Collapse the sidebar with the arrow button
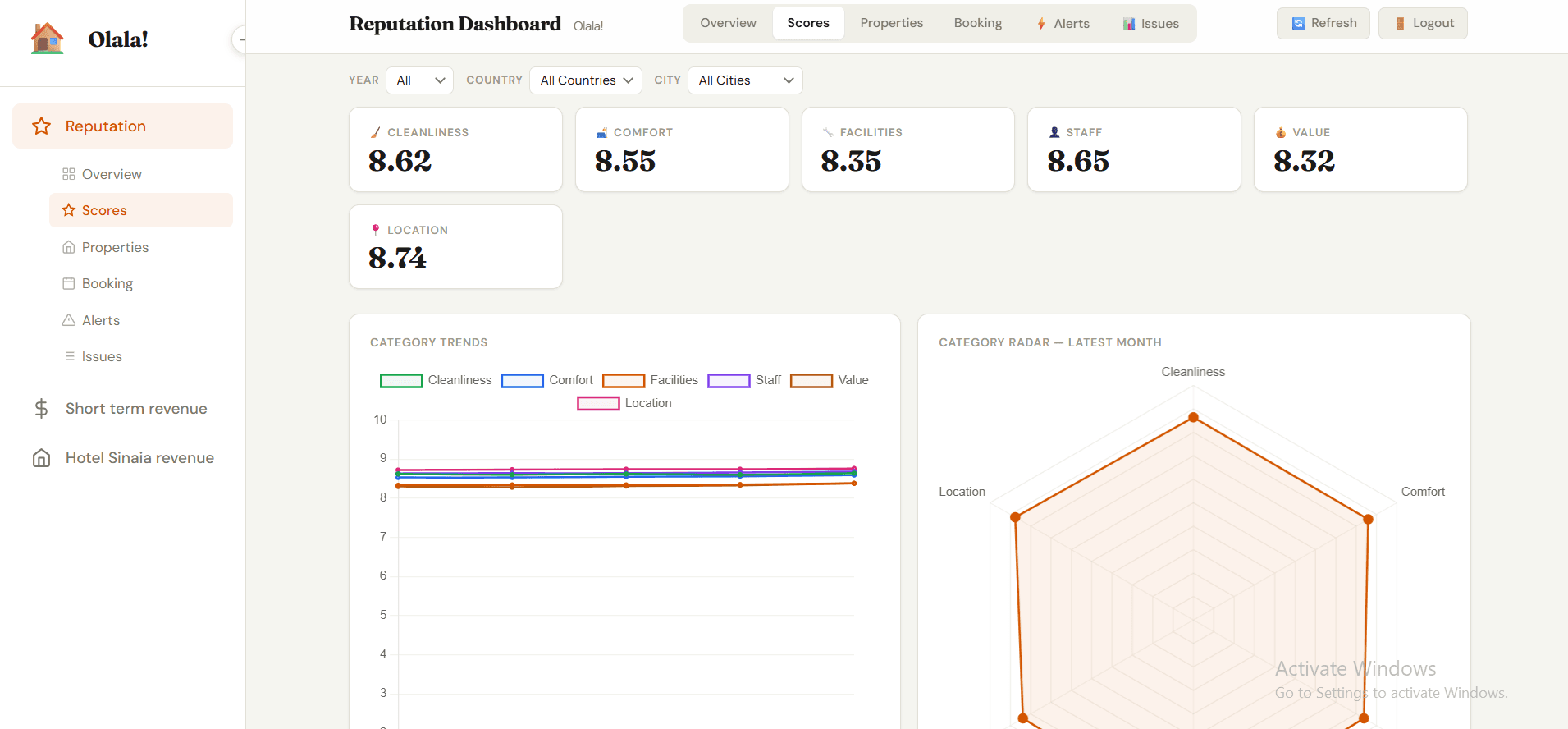The image size is (1568, 729). coord(240,39)
